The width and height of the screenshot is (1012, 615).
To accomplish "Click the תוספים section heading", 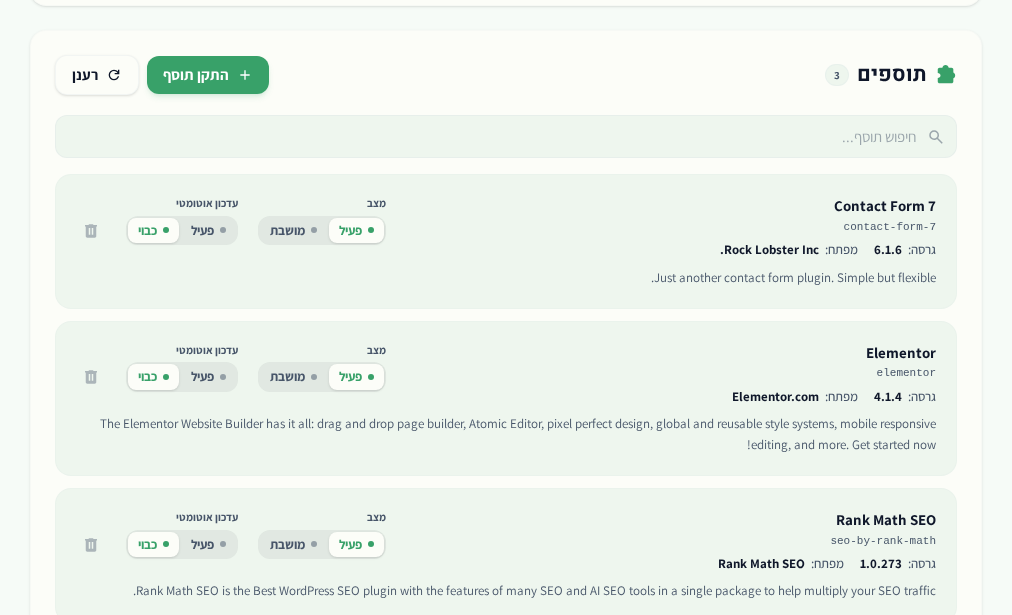I will pyautogui.click(x=891, y=75).
